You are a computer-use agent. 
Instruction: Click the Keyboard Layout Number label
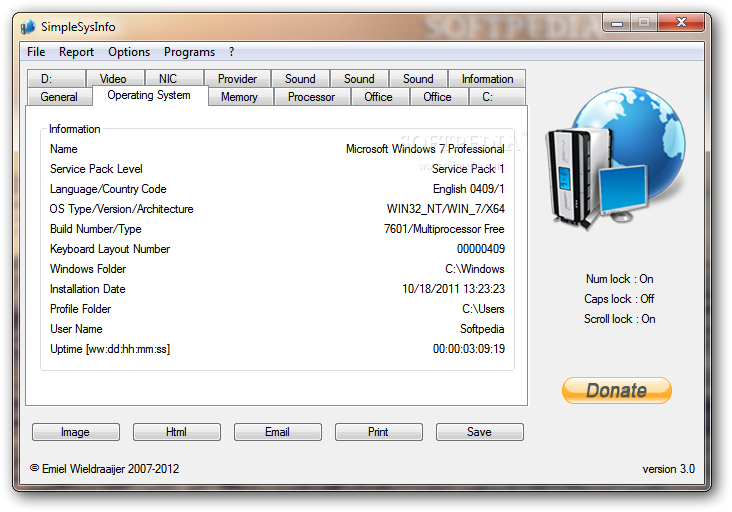point(110,249)
